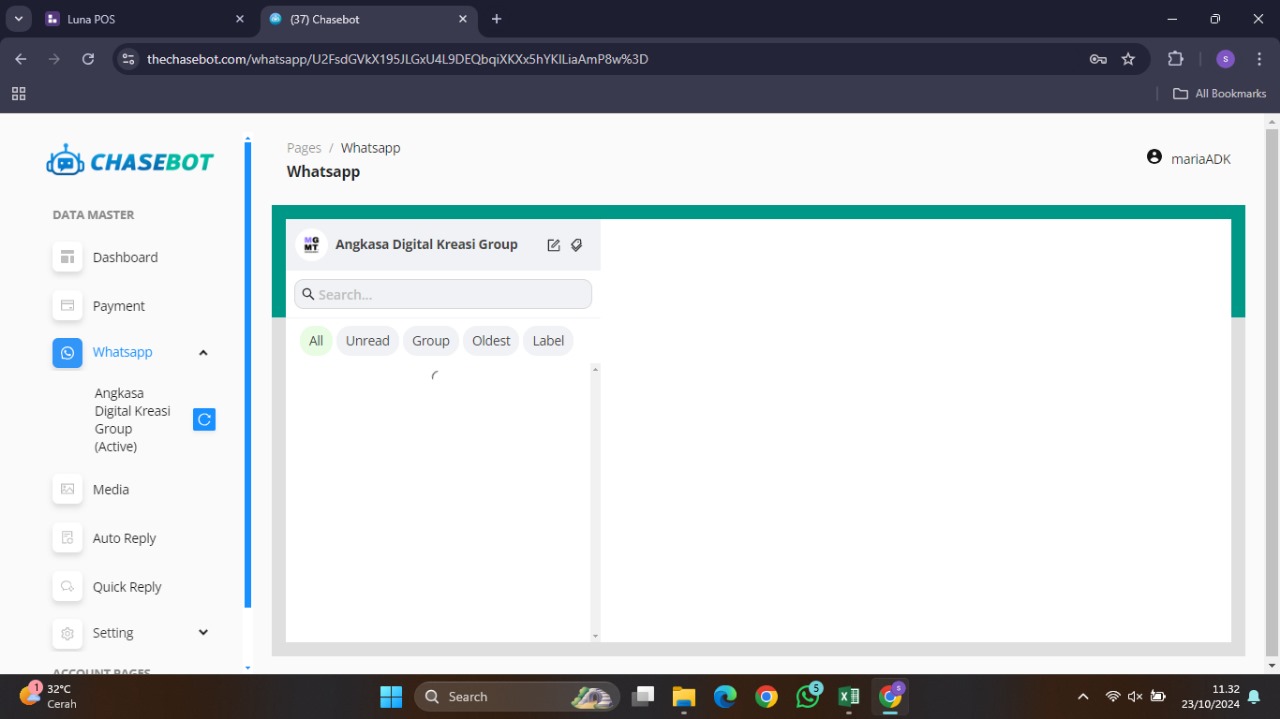
Task: Collapse the Whatsapp sidebar menu
Action: [203, 352]
